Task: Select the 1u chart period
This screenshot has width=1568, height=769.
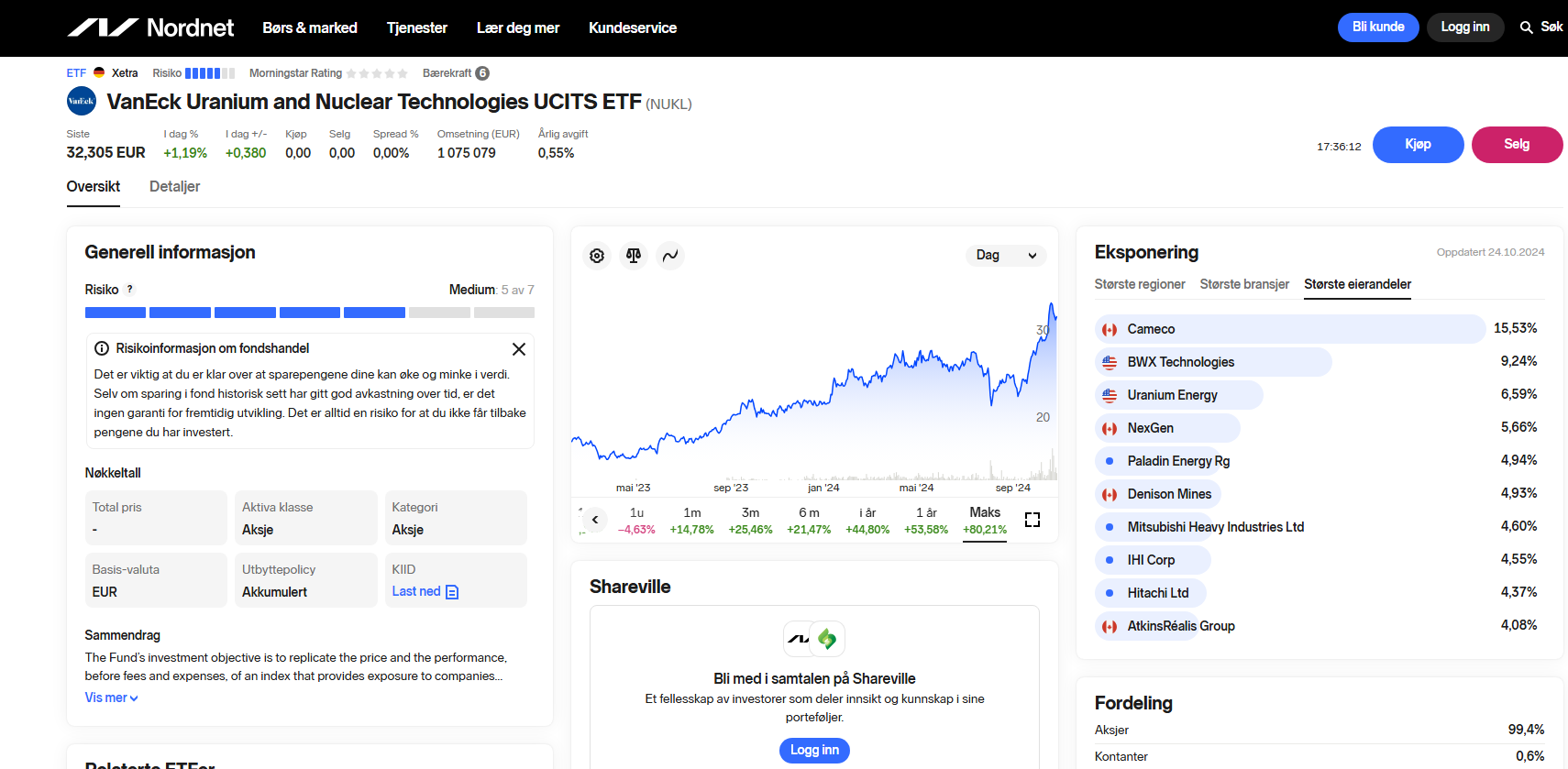Action: (636, 521)
